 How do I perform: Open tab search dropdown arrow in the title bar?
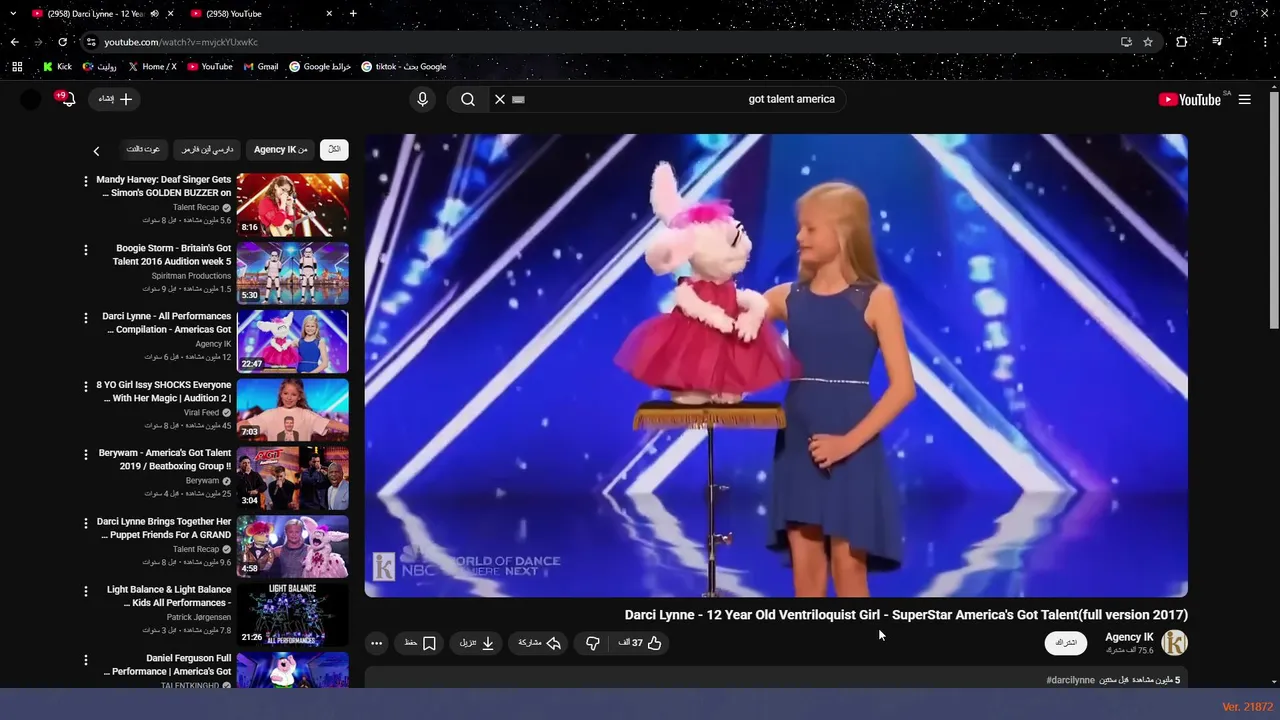13,14
